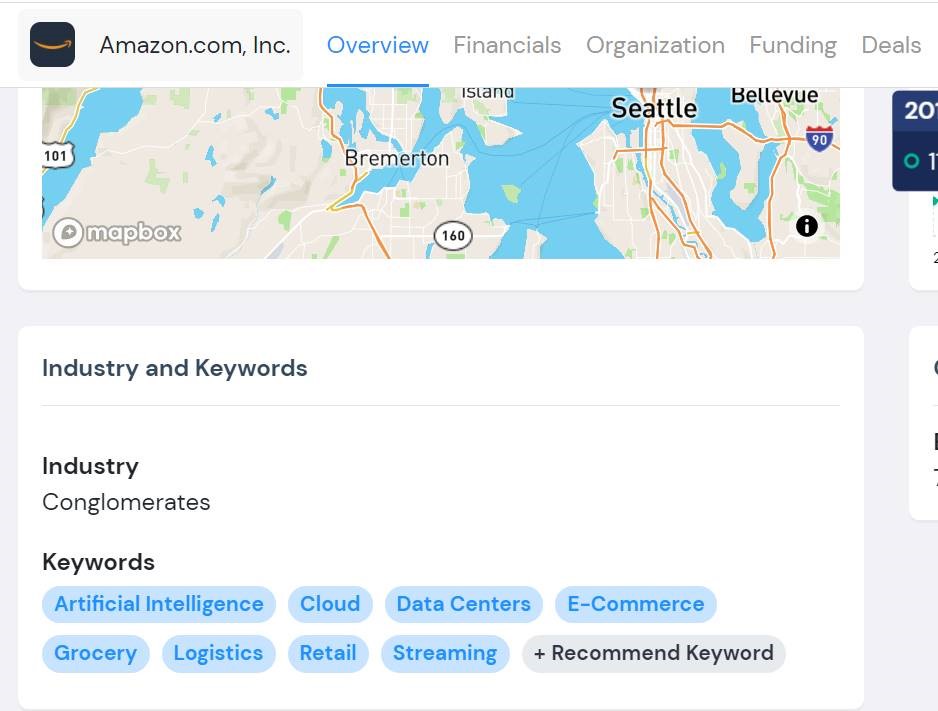Click the E-Commerce keyword tag
938x711 pixels.
tap(635, 604)
